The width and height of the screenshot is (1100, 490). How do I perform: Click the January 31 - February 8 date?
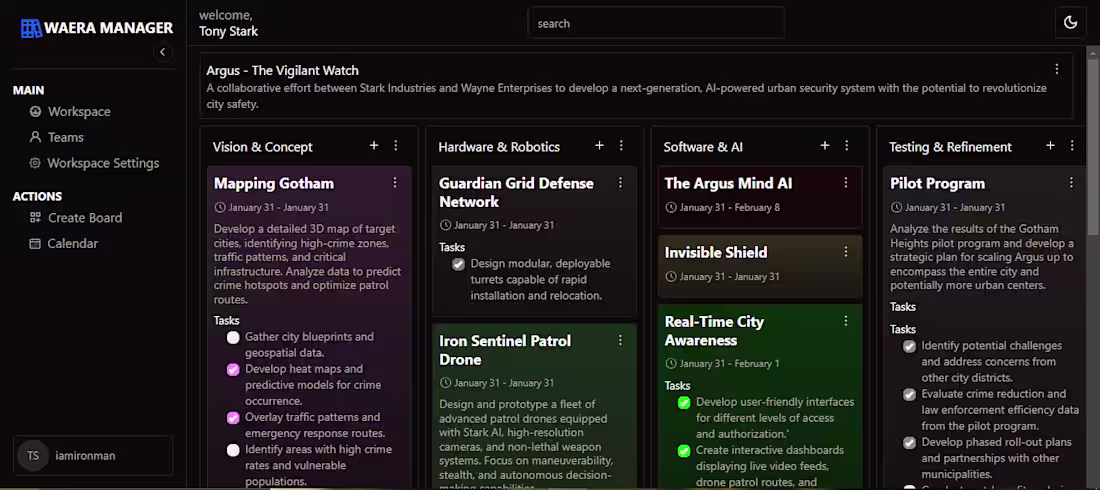pyautogui.click(x=730, y=208)
